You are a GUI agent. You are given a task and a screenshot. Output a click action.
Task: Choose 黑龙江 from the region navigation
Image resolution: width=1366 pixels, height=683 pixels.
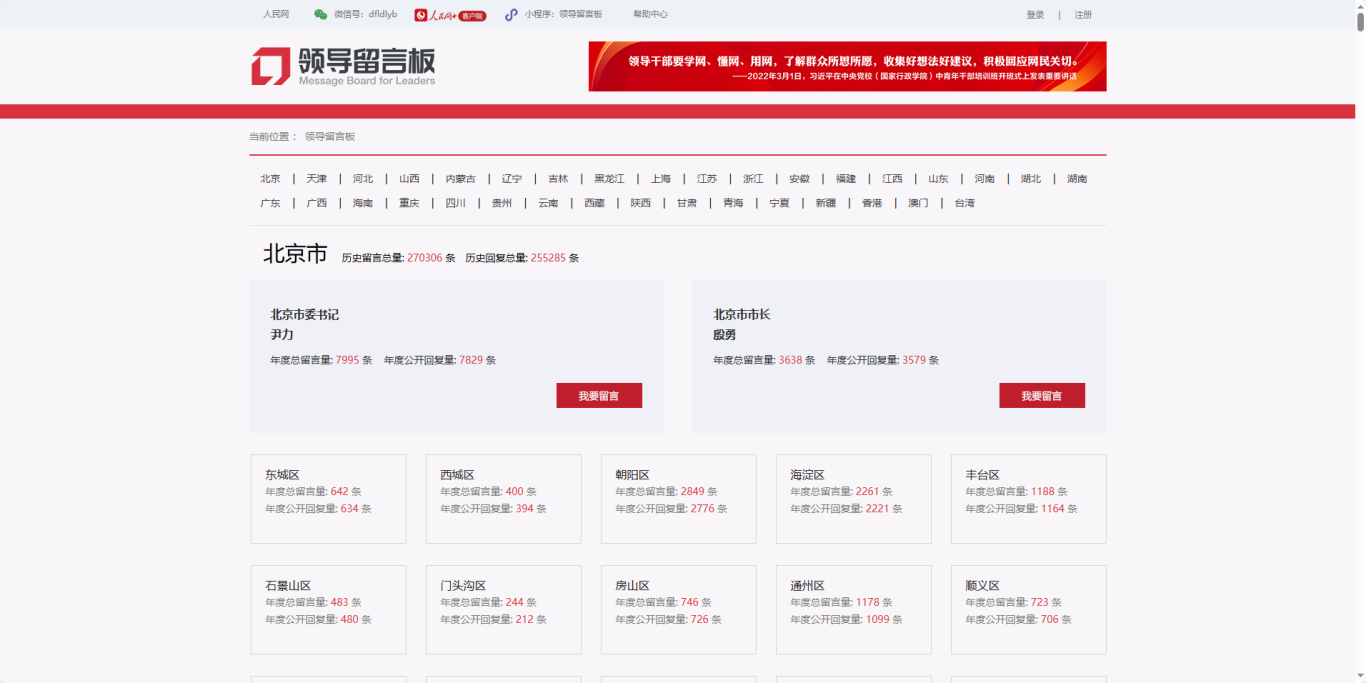(609, 179)
